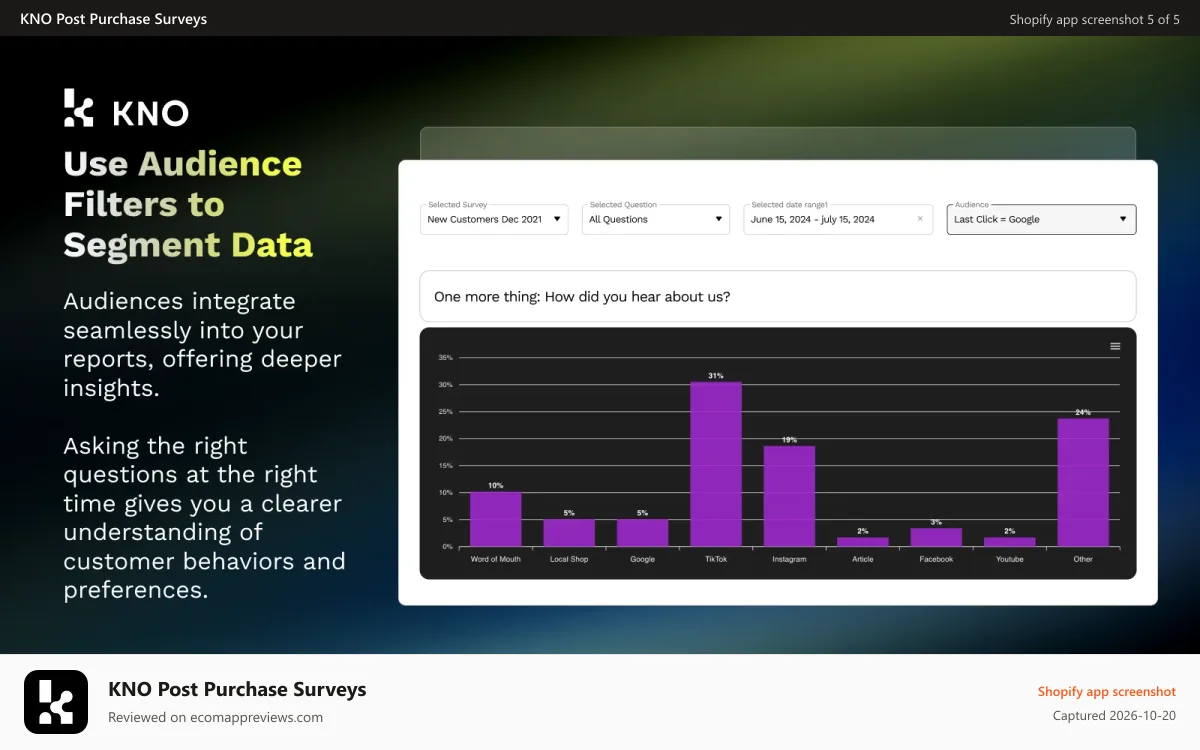Click the question "How did you hear about us?"
This screenshot has height=750, width=1200.
pos(777,296)
